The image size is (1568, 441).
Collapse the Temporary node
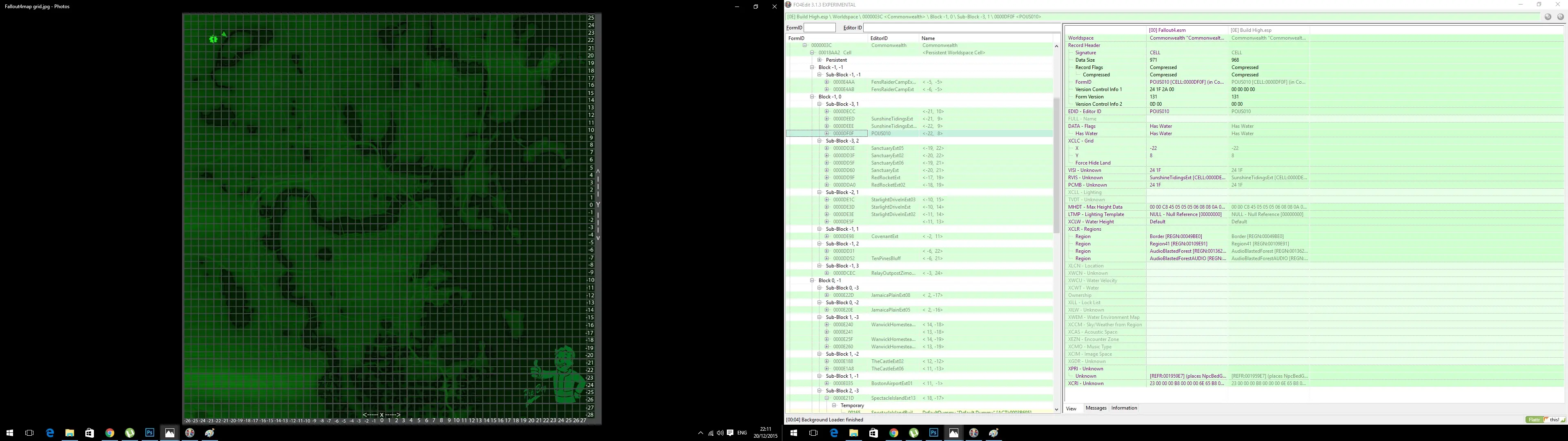pyautogui.click(x=834, y=405)
